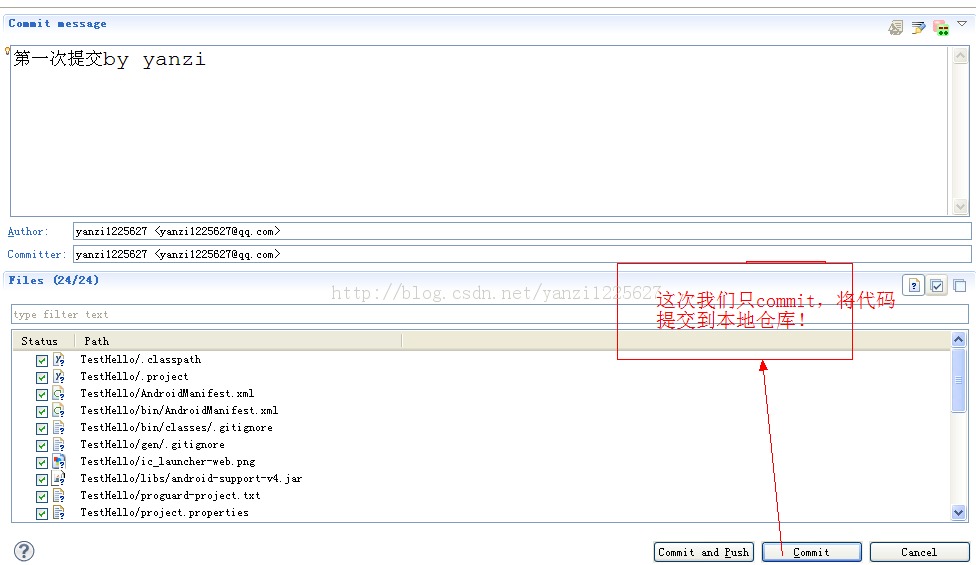976x565 pixels.
Task: Uncheck the proguard-project.txt checkbox
Action: click(x=42, y=497)
